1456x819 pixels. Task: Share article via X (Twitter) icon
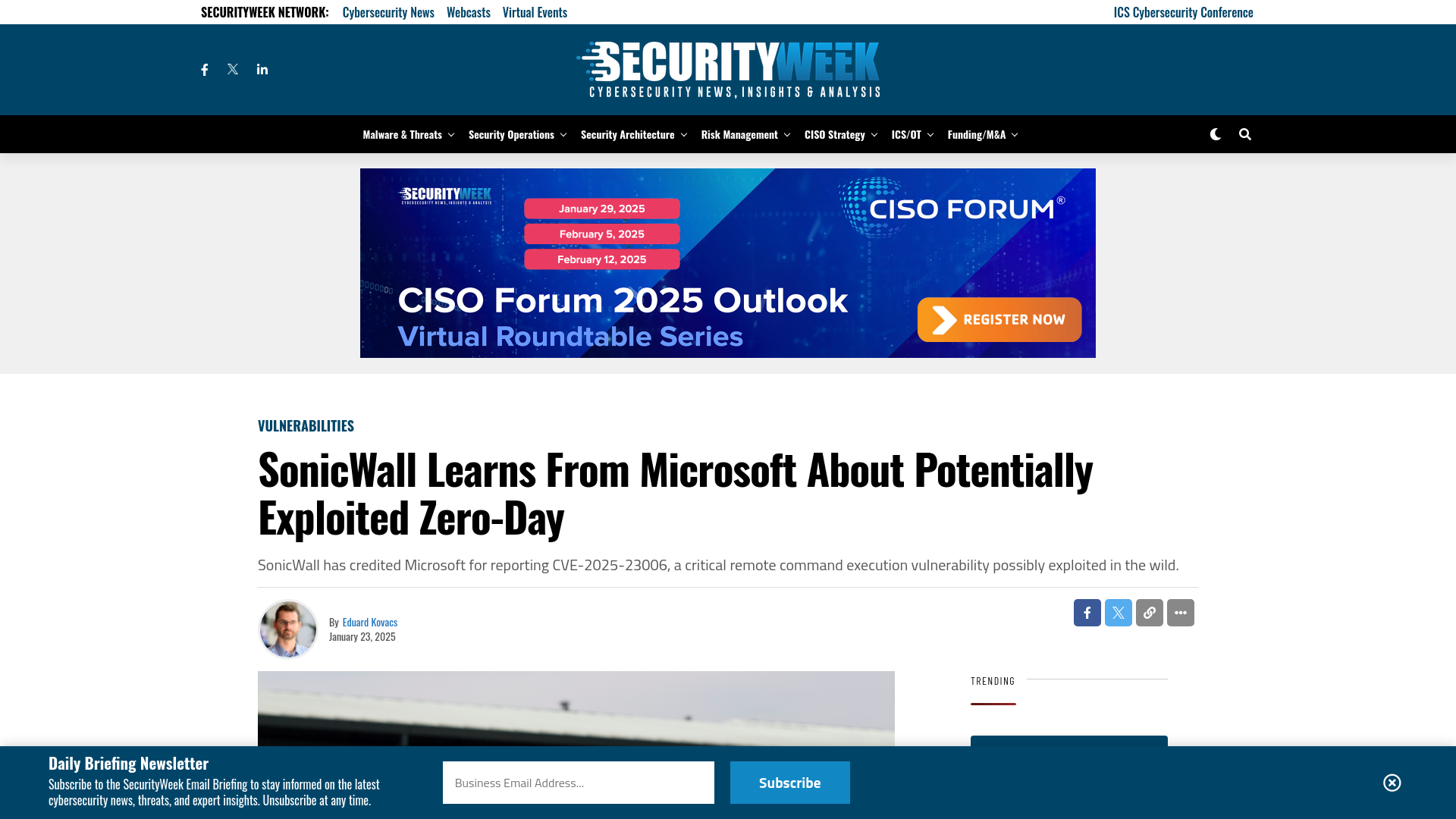point(1118,613)
